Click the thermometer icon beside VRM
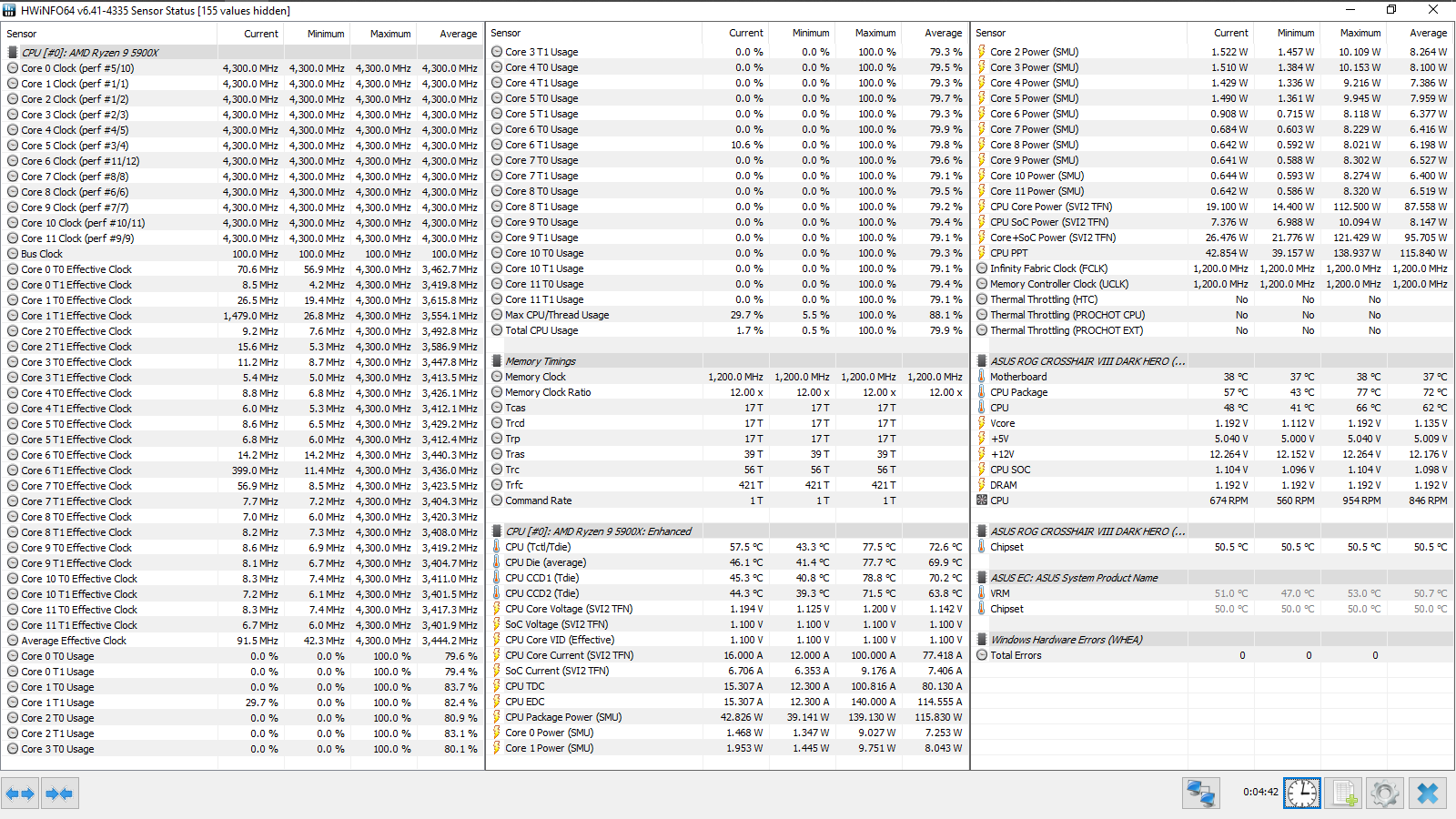1456x819 pixels. [x=982, y=593]
